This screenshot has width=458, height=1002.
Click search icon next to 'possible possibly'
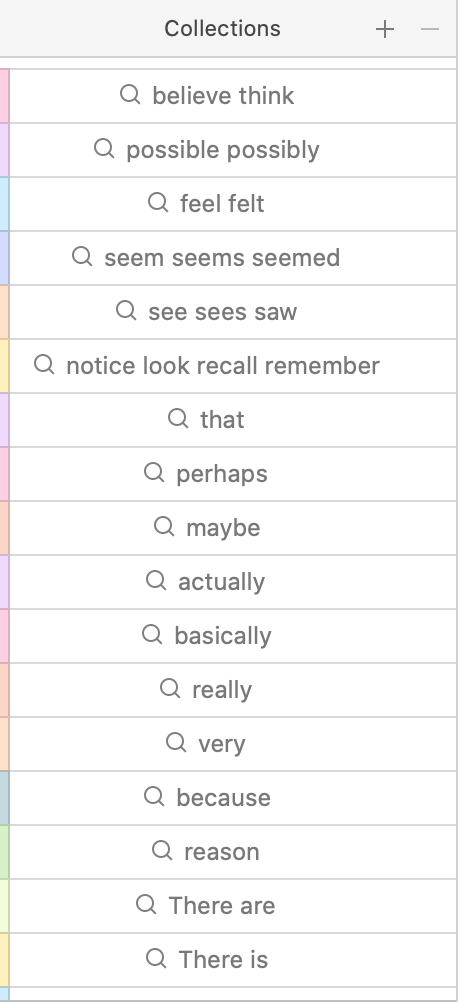104,149
